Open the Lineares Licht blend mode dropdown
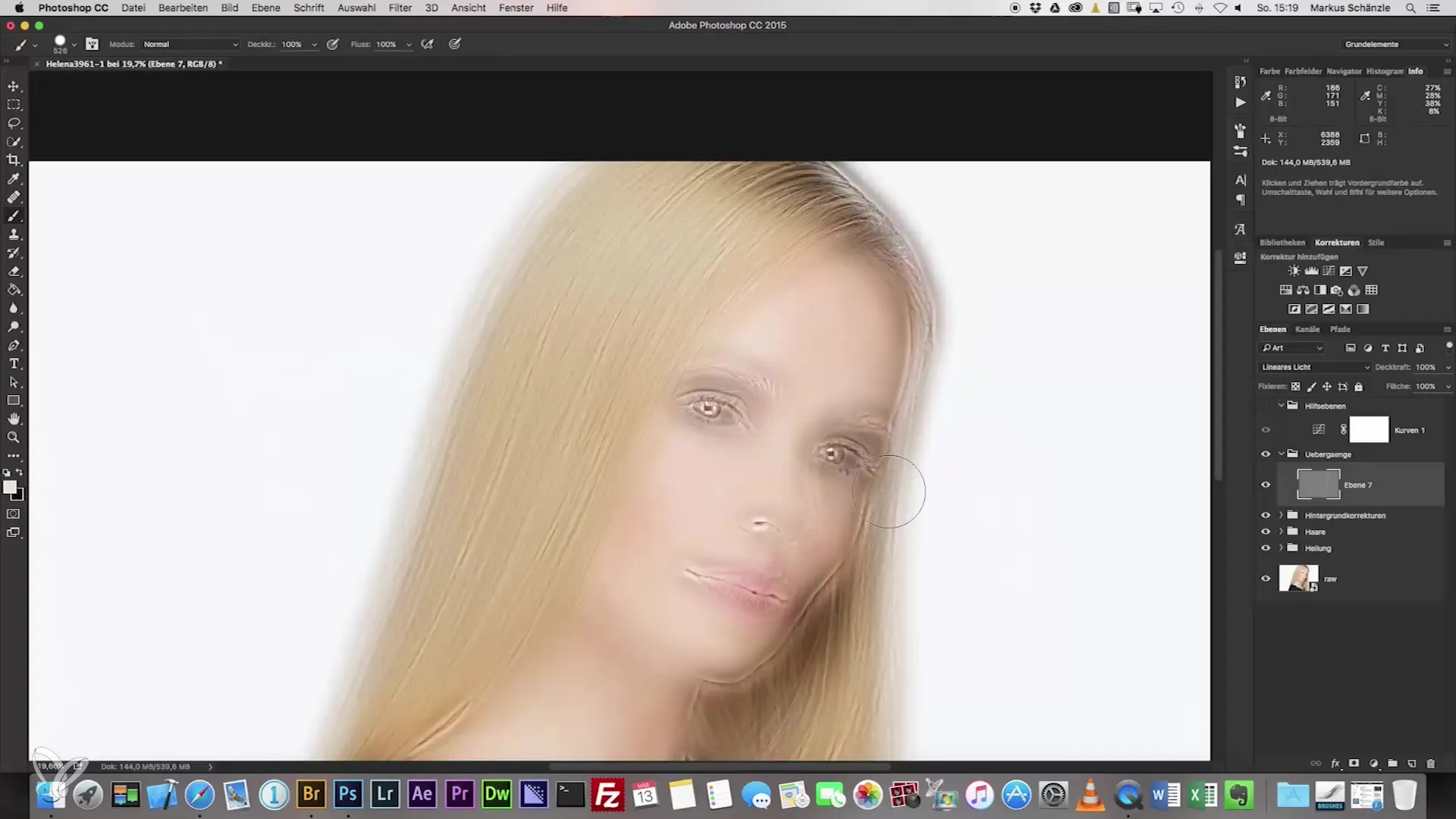This screenshot has height=819, width=1456. [x=1315, y=367]
